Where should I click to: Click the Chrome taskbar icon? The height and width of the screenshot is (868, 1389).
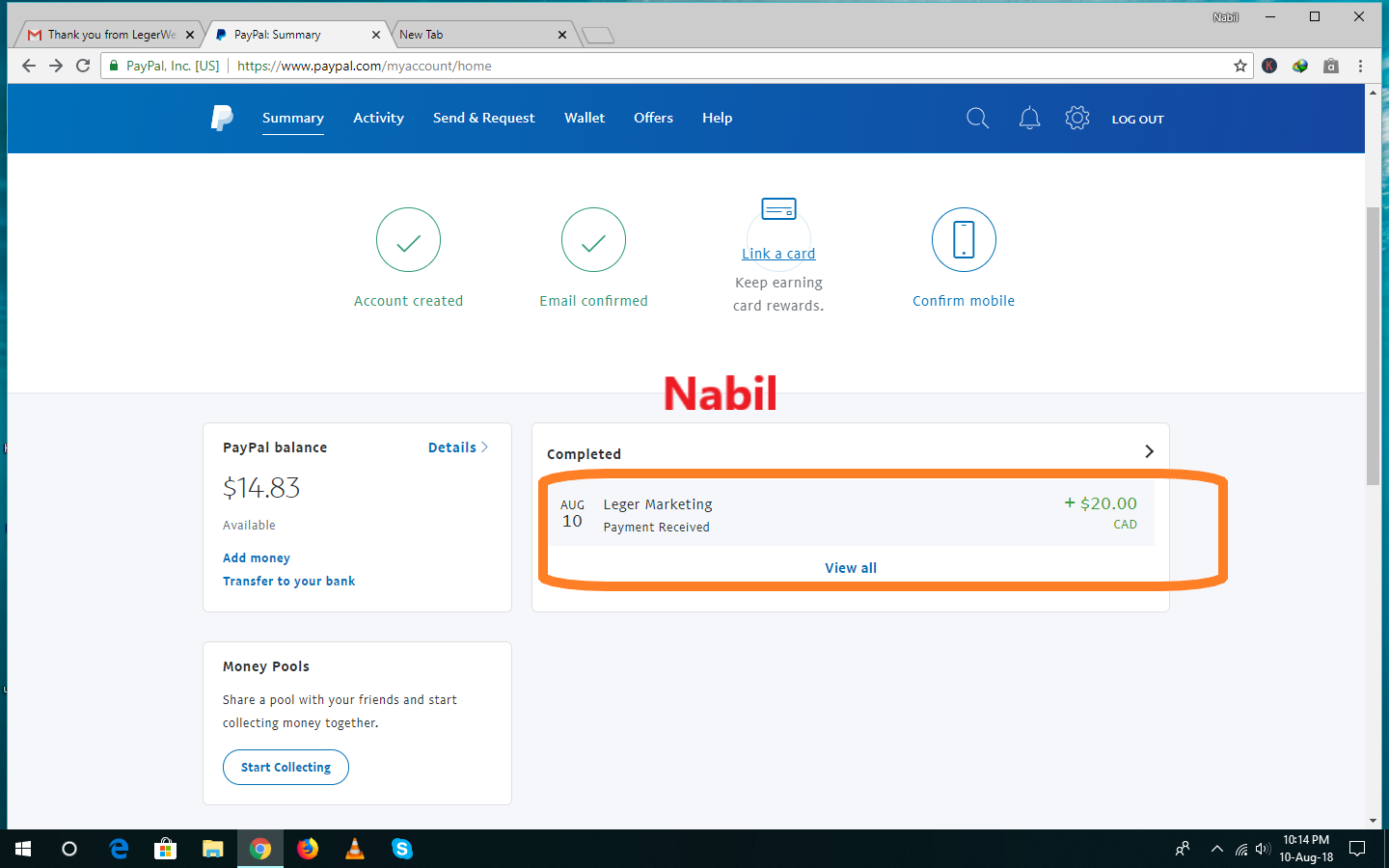260,849
